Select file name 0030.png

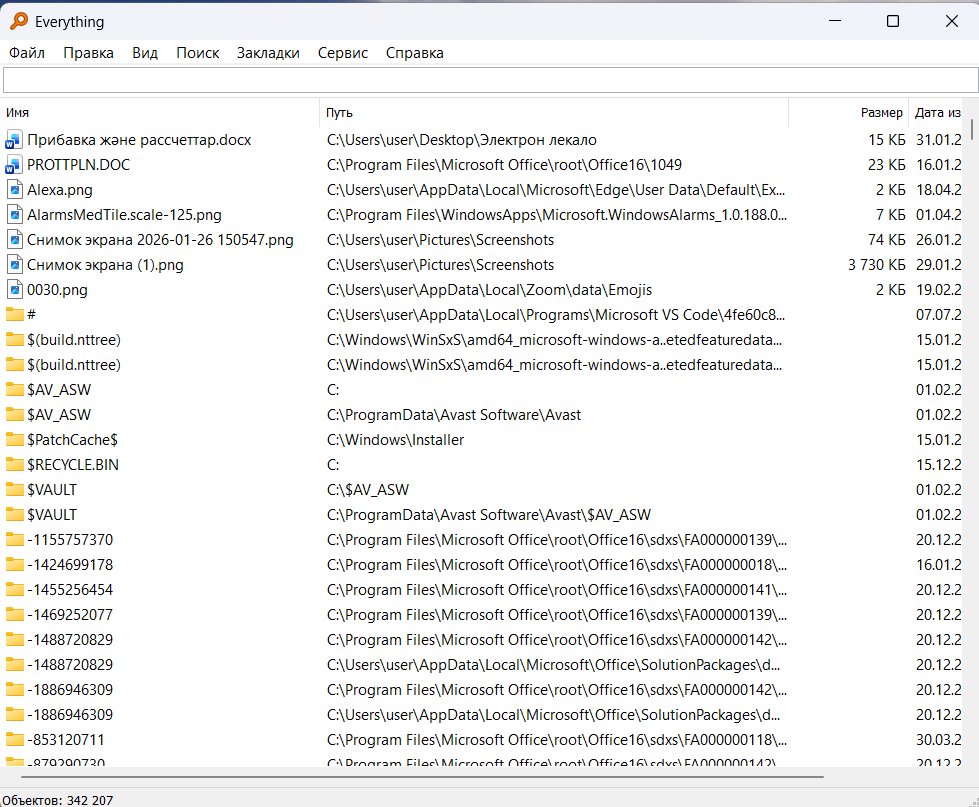click(x=57, y=290)
